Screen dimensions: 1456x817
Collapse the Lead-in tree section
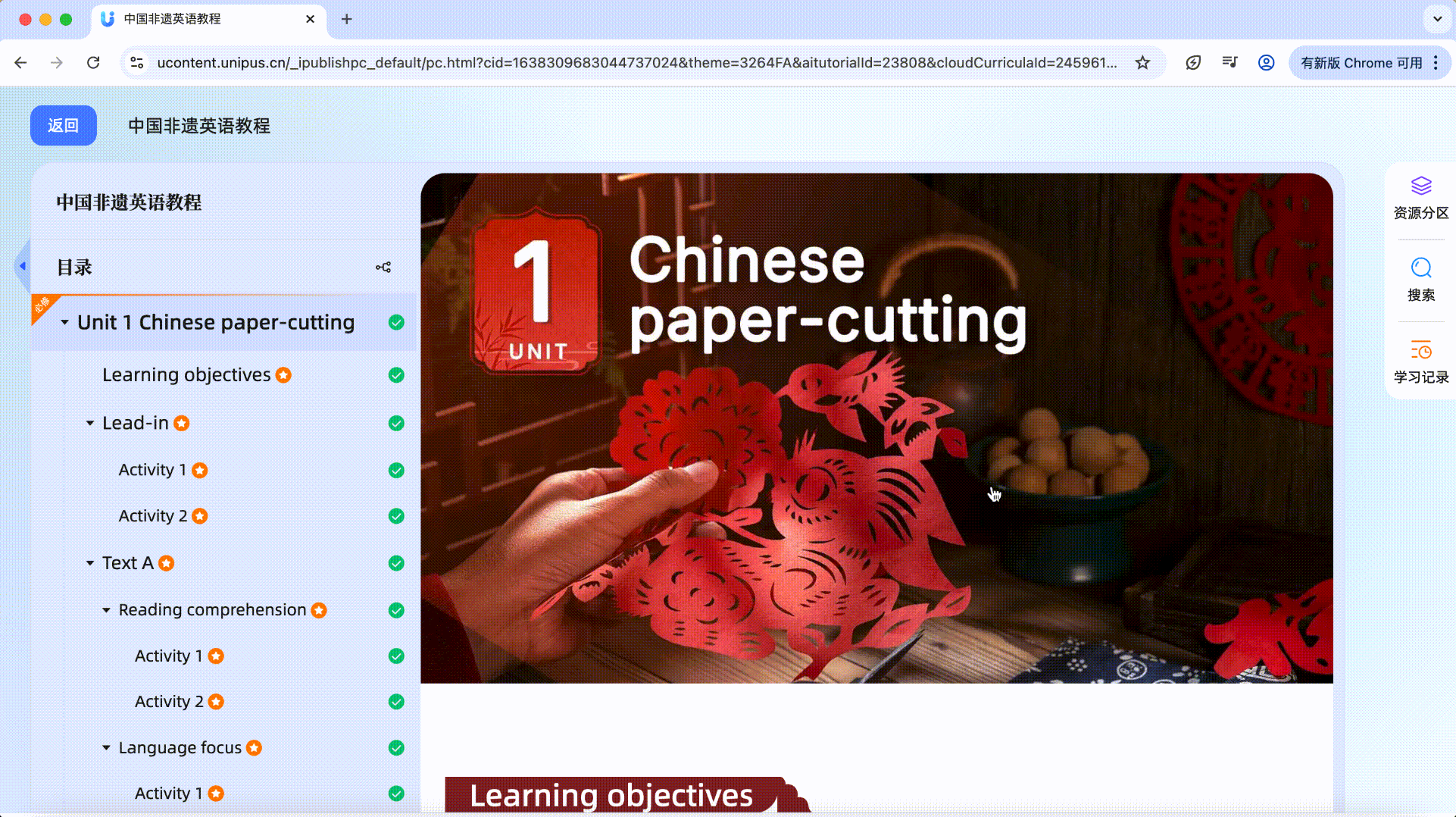(90, 423)
